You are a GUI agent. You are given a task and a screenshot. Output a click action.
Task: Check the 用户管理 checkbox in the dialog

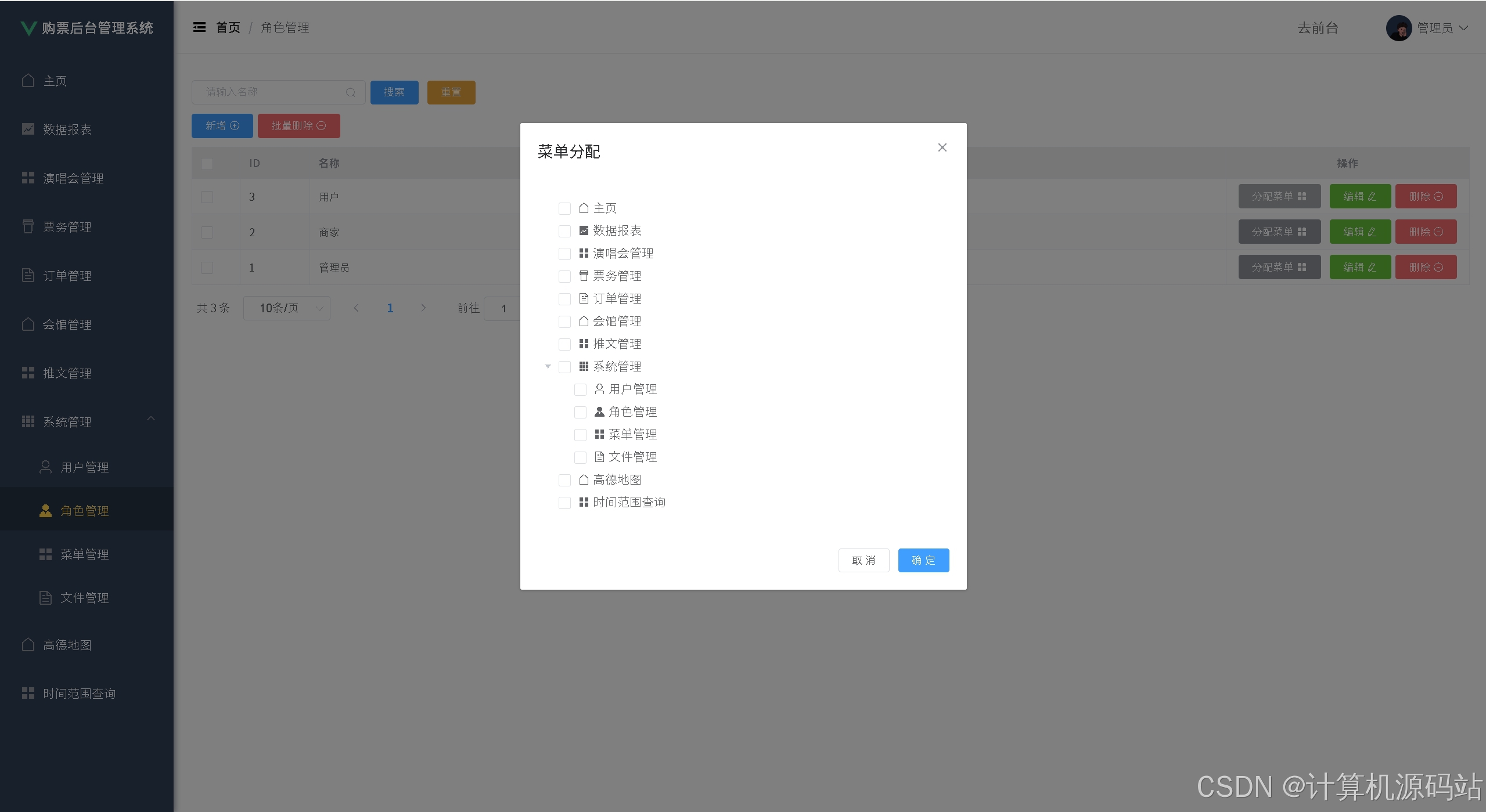point(580,389)
